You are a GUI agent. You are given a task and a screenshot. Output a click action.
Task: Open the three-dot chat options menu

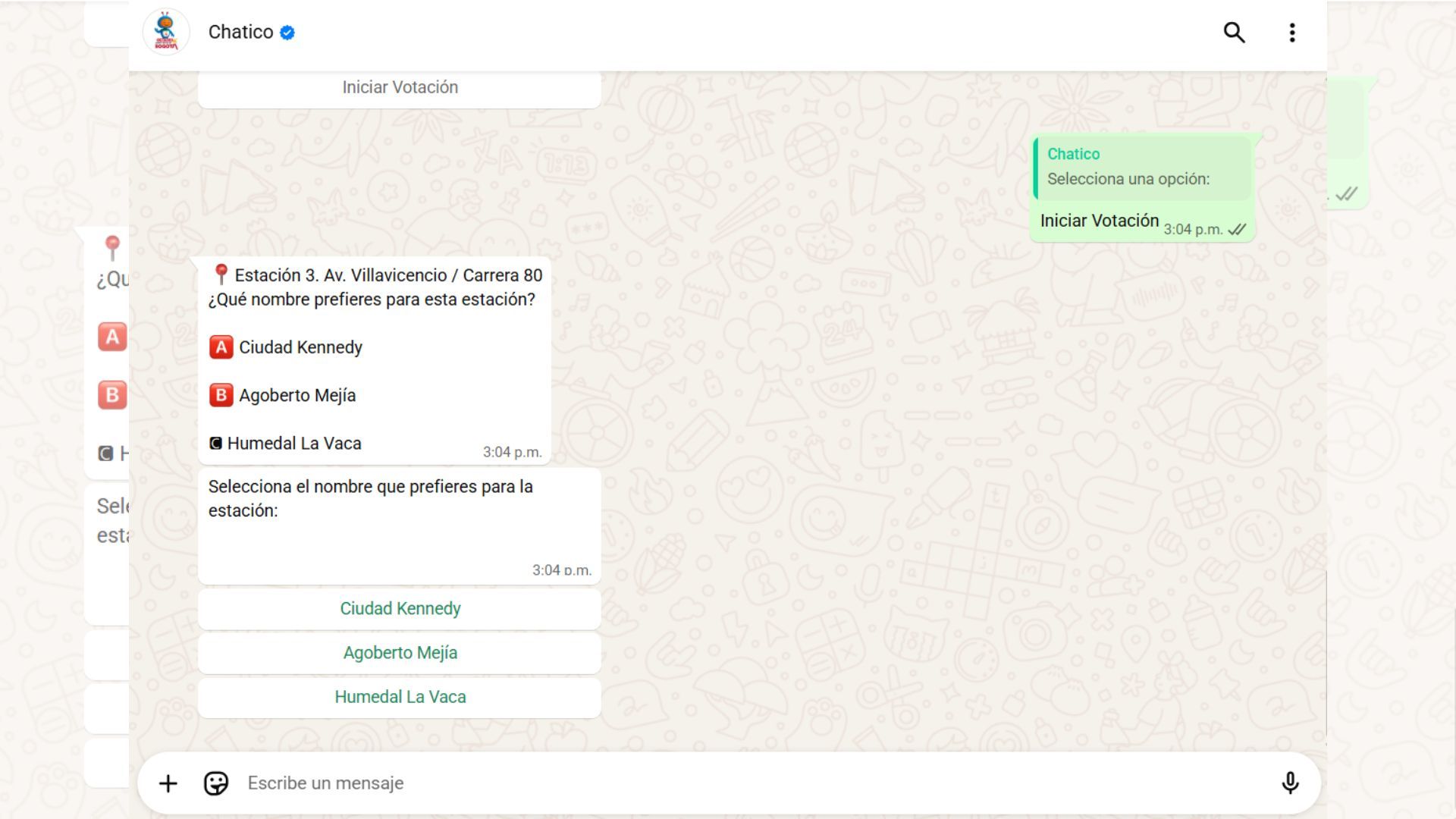tap(1292, 33)
